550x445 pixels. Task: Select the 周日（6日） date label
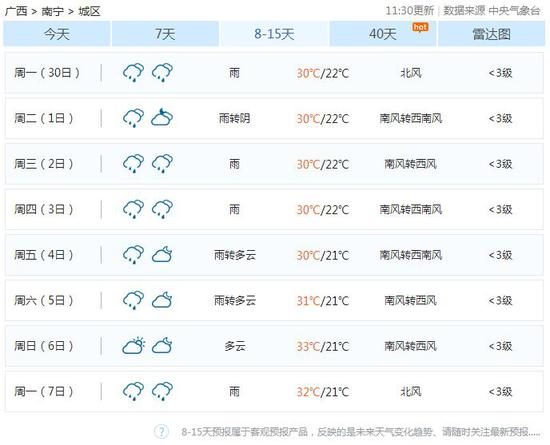[44, 346]
